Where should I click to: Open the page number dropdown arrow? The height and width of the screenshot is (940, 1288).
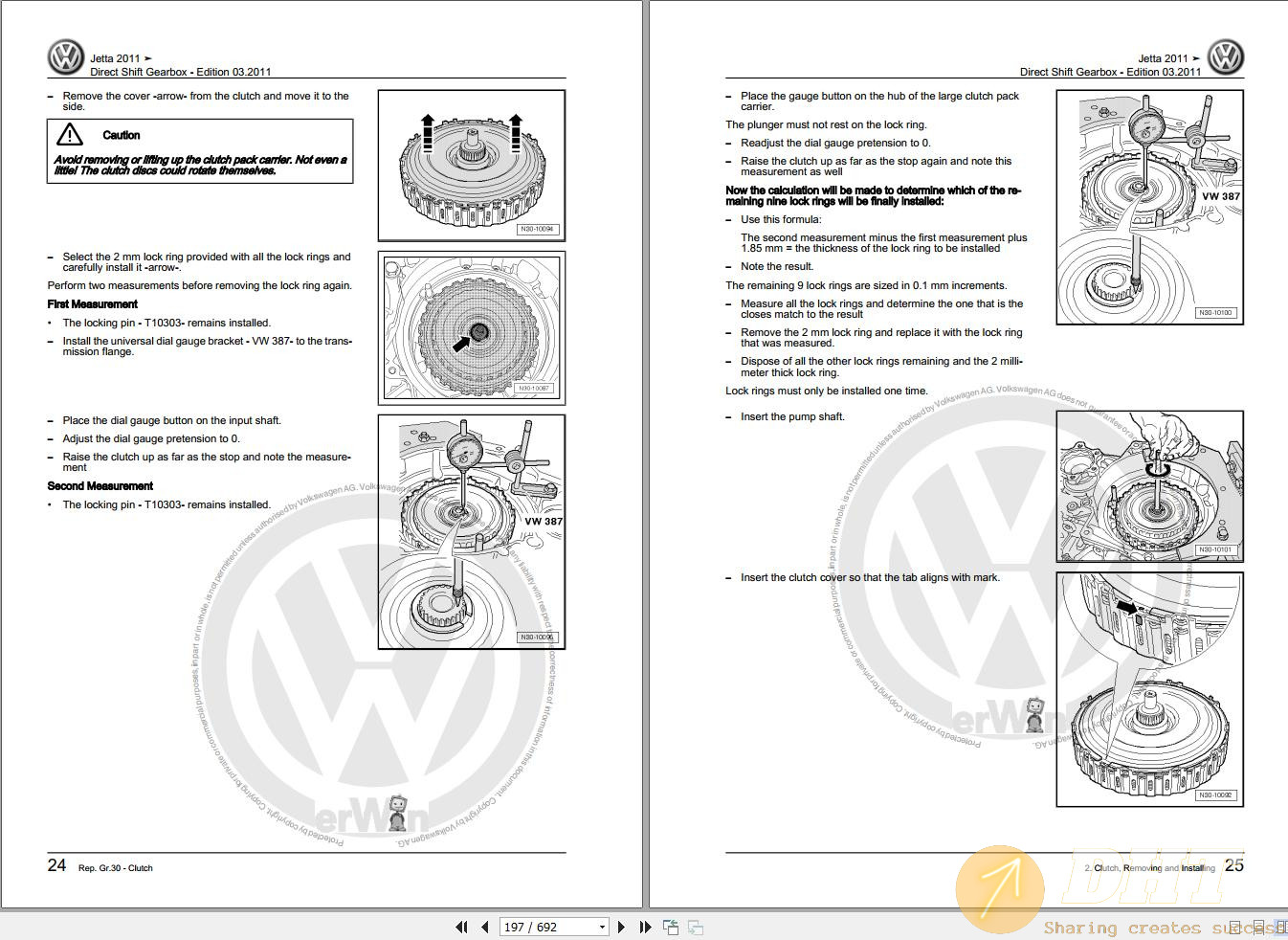[x=602, y=927]
